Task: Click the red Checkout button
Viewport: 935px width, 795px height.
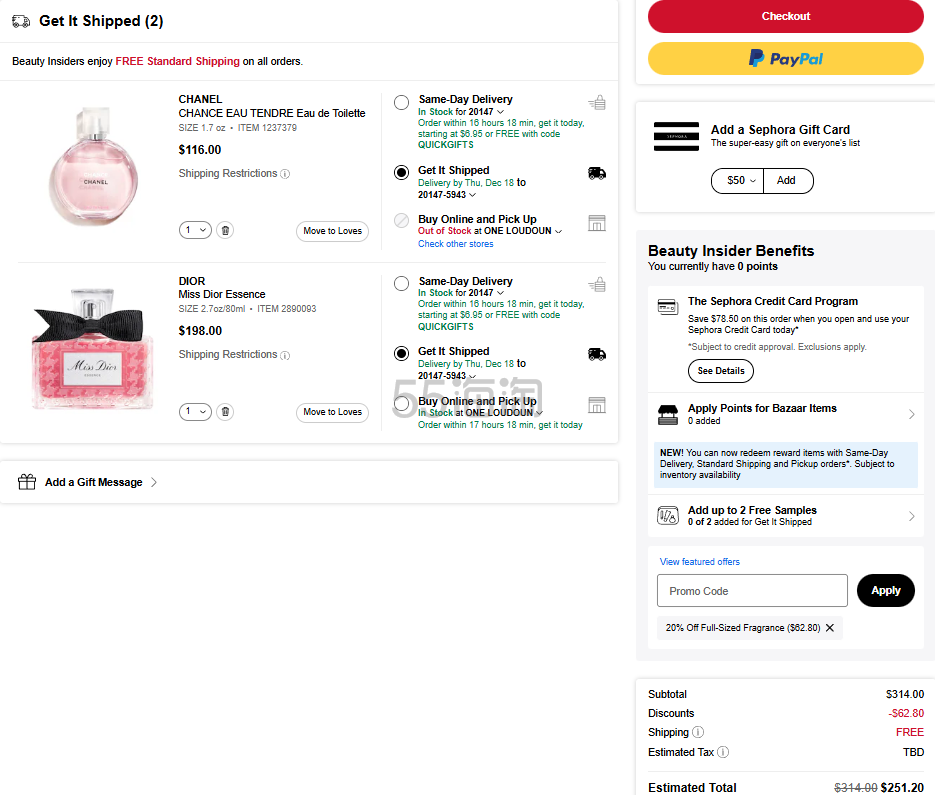Action: (x=785, y=16)
